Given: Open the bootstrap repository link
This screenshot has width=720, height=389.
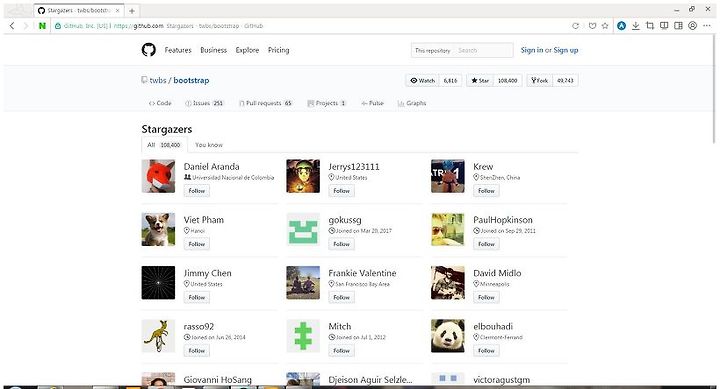Looking at the screenshot, I should pos(191,80).
